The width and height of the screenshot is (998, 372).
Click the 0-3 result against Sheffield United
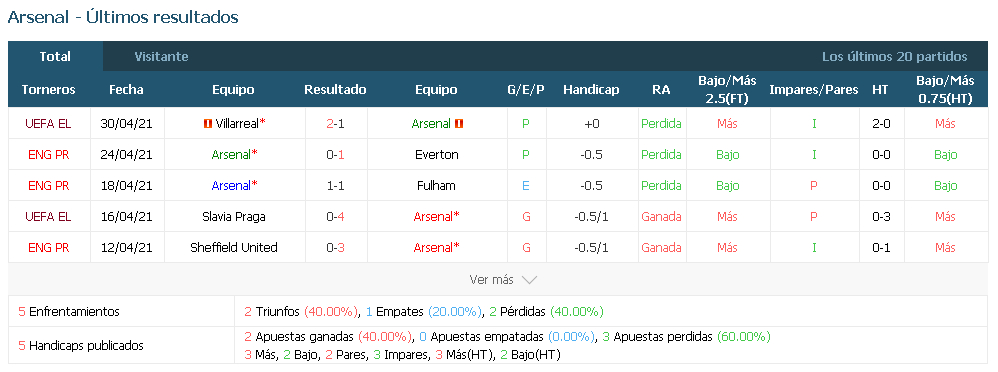click(335, 248)
